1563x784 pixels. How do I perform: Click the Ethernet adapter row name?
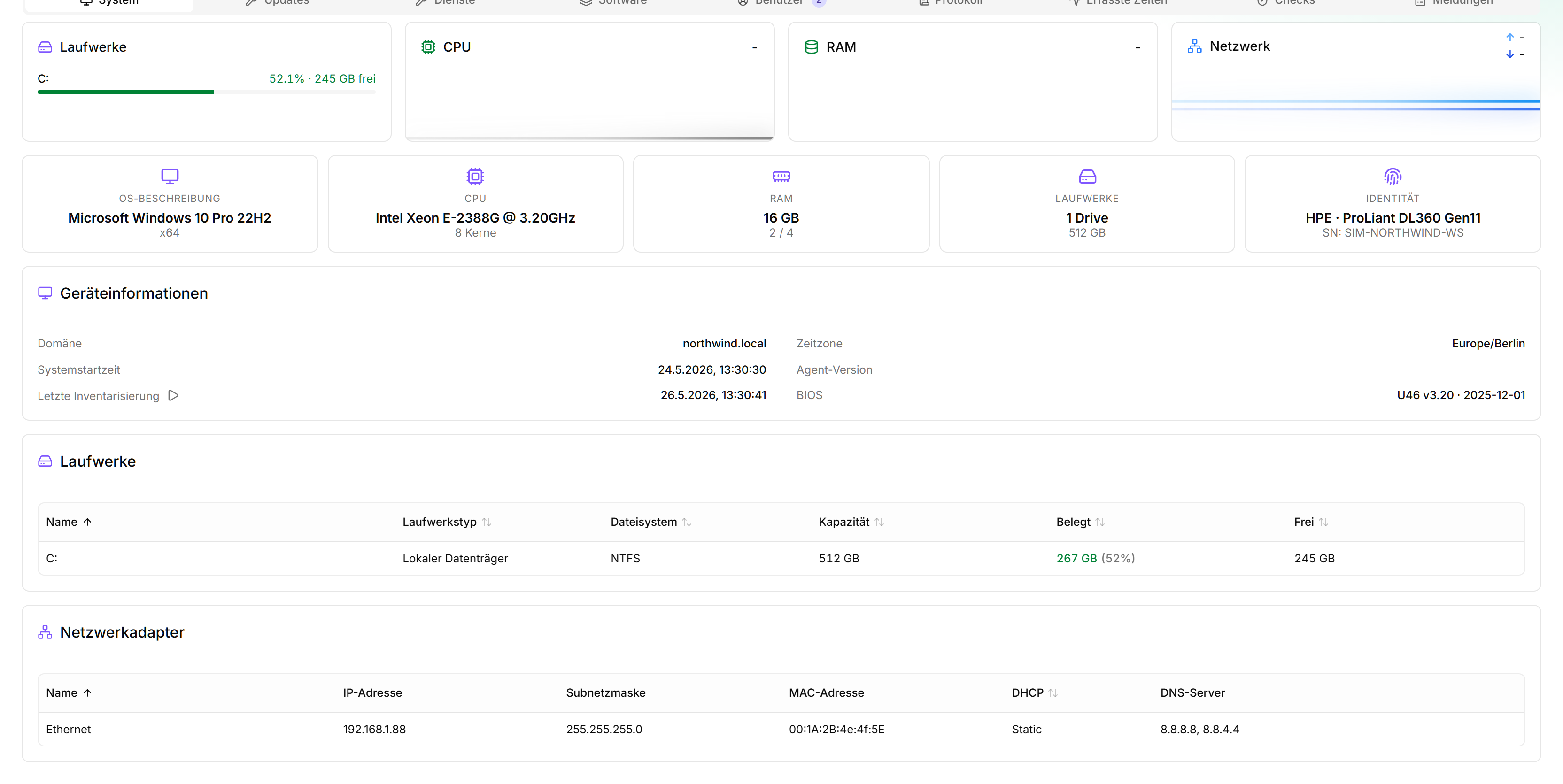pos(69,730)
